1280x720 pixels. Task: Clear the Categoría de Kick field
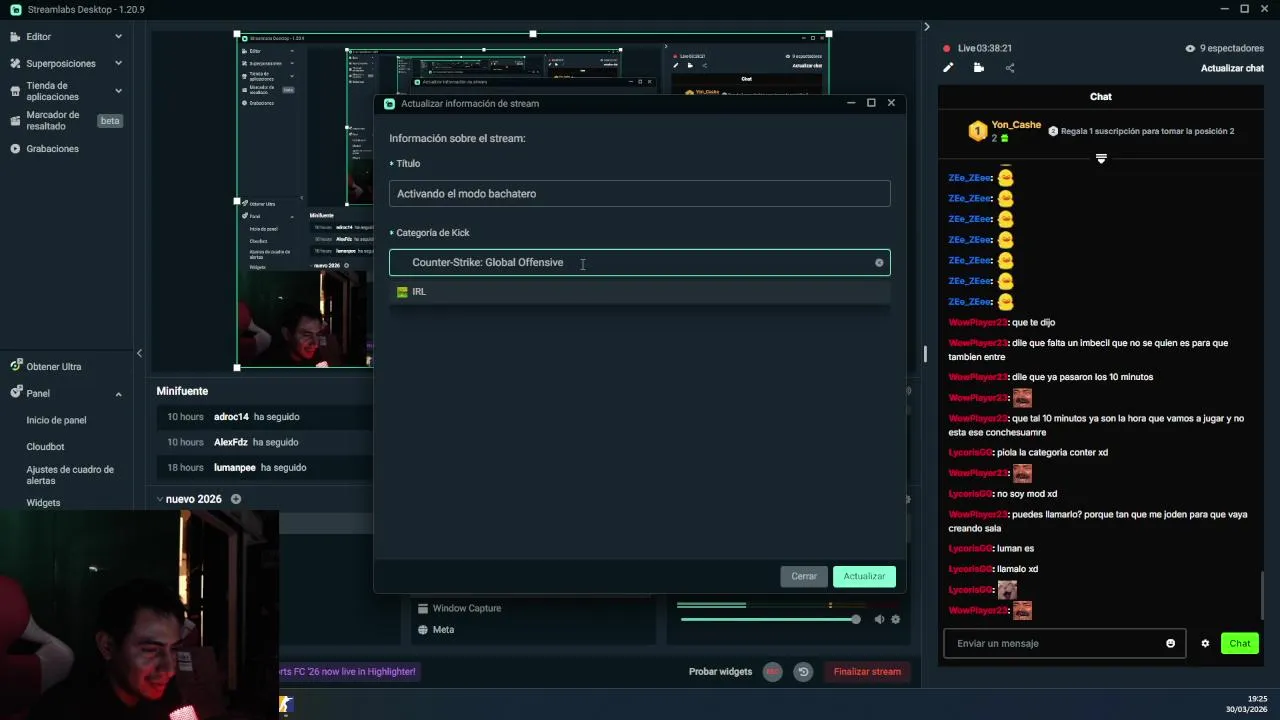pos(879,263)
